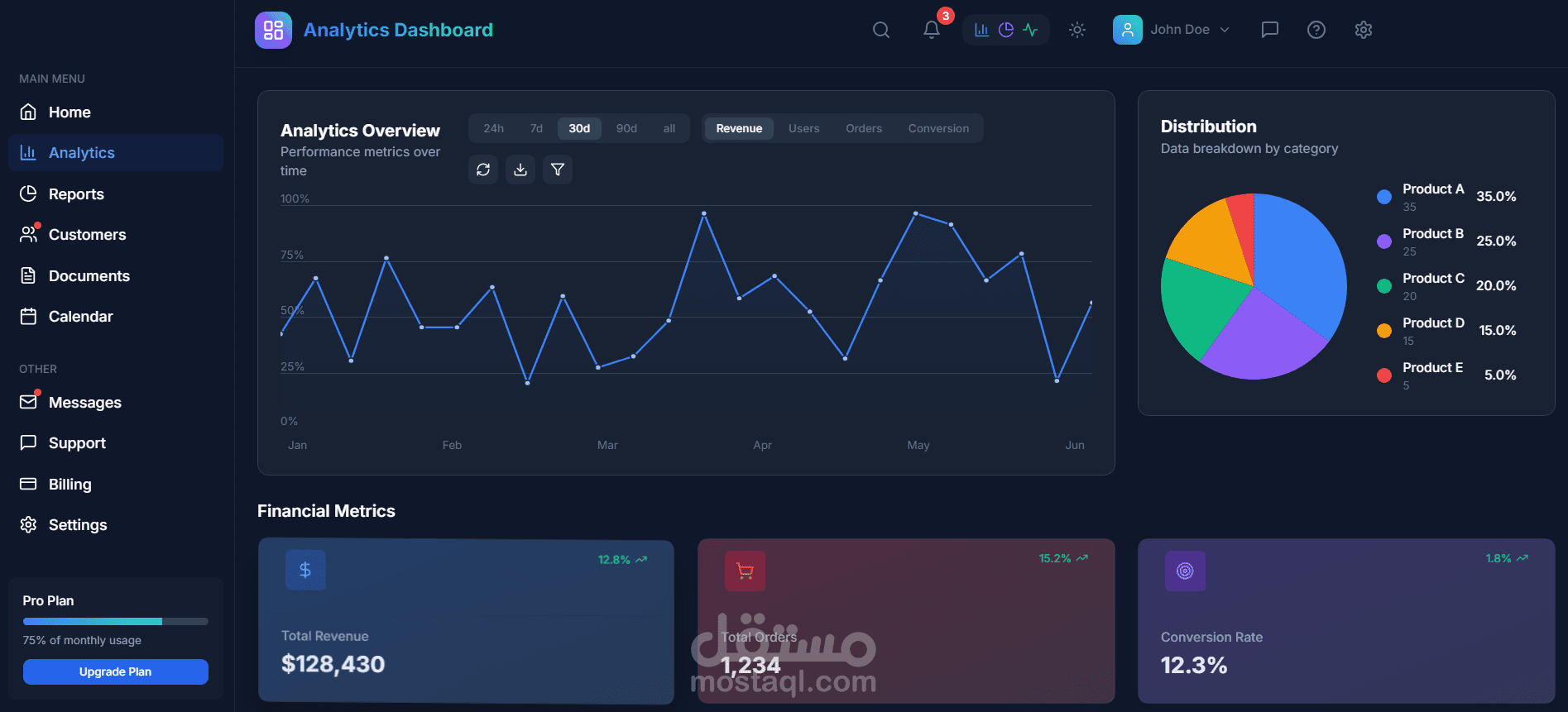Screen dimensions: 1568x712
Task: Open the chart filter funnel
Action: 558,170
